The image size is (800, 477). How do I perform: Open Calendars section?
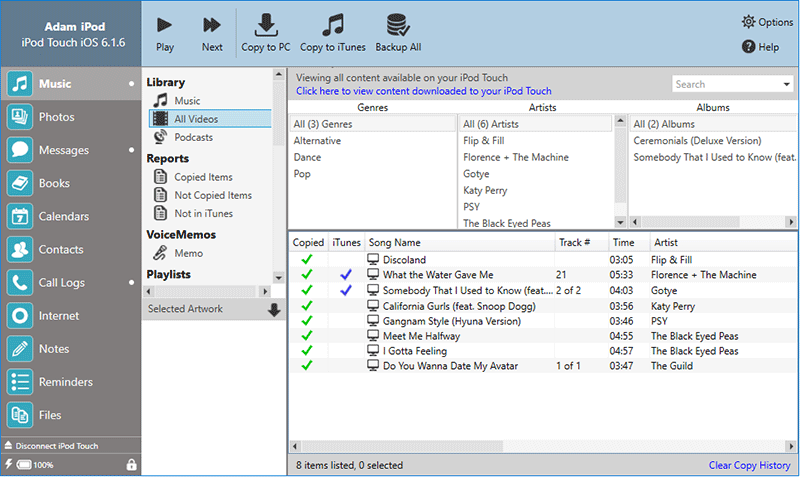pos(71,216)
